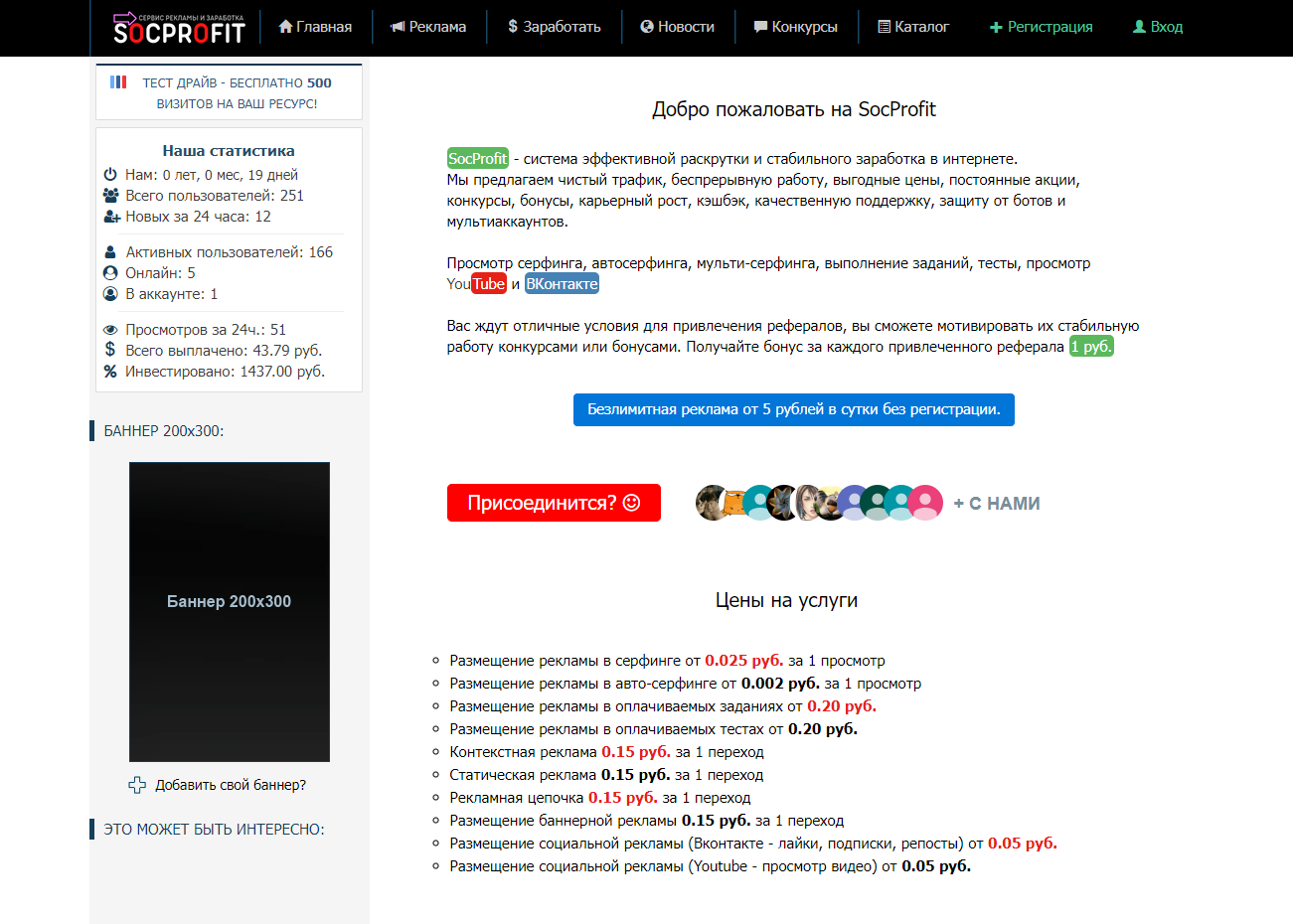Click the eye icon beside Просмотров за 24ч
This screenshot has width=1293, height=924.
(110, 330)
